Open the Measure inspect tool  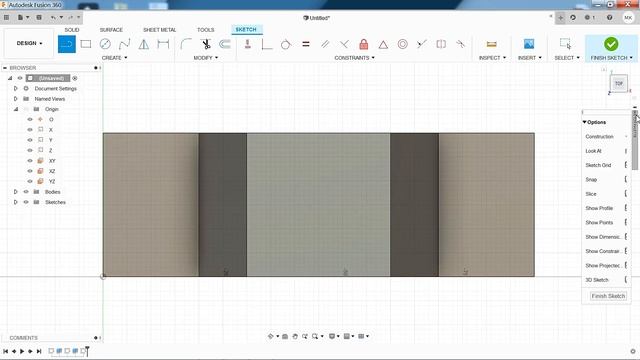(491, 44)
